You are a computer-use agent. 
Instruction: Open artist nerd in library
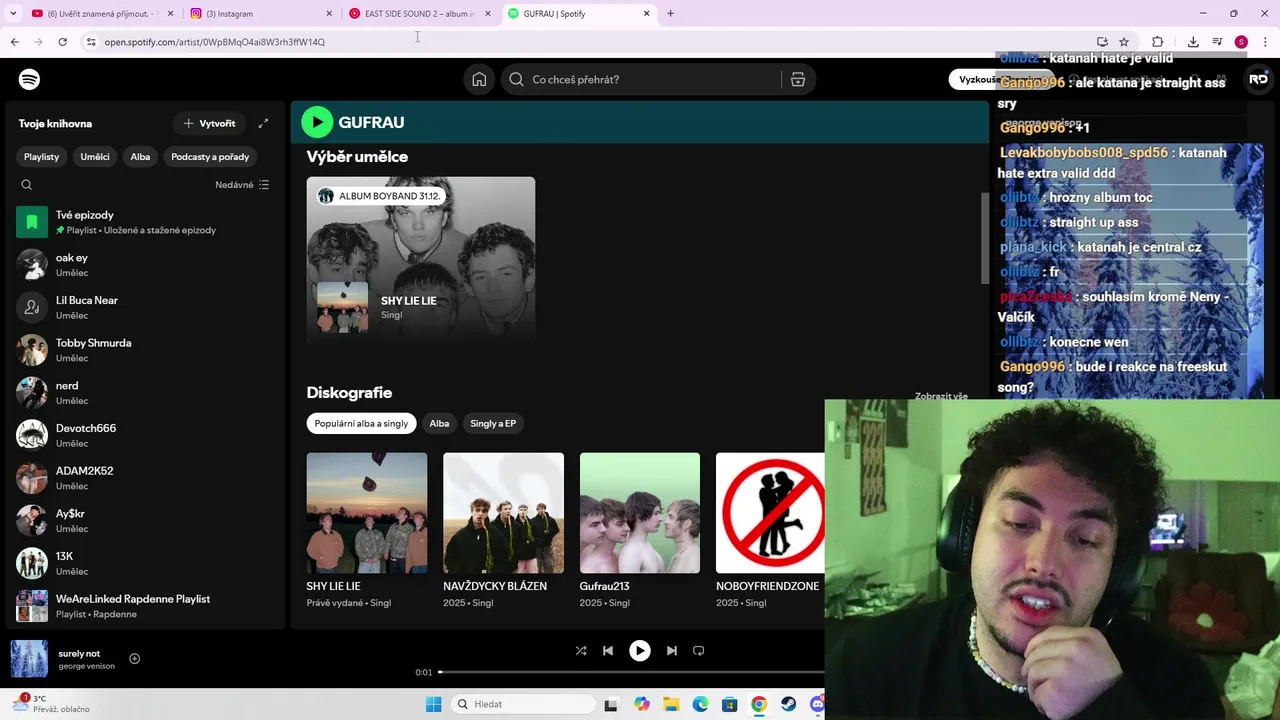coord(146,393)
